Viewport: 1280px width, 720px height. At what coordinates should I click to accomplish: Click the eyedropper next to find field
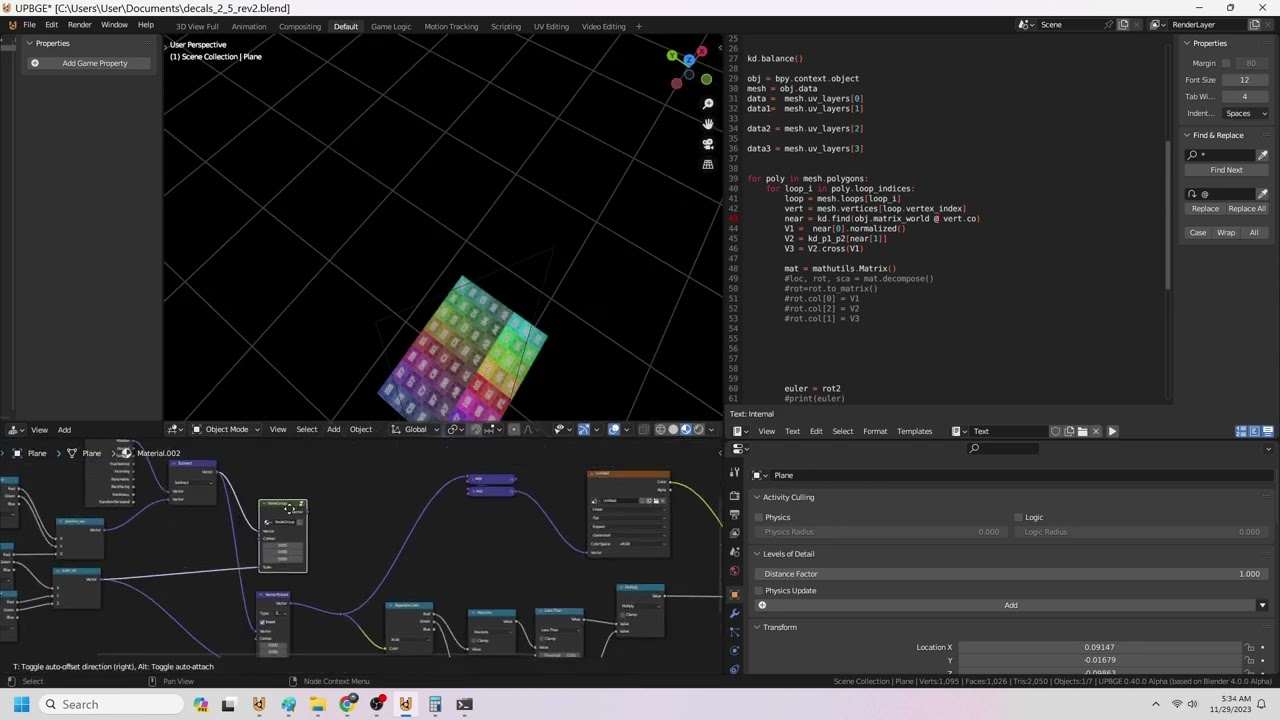point(1262,155)
